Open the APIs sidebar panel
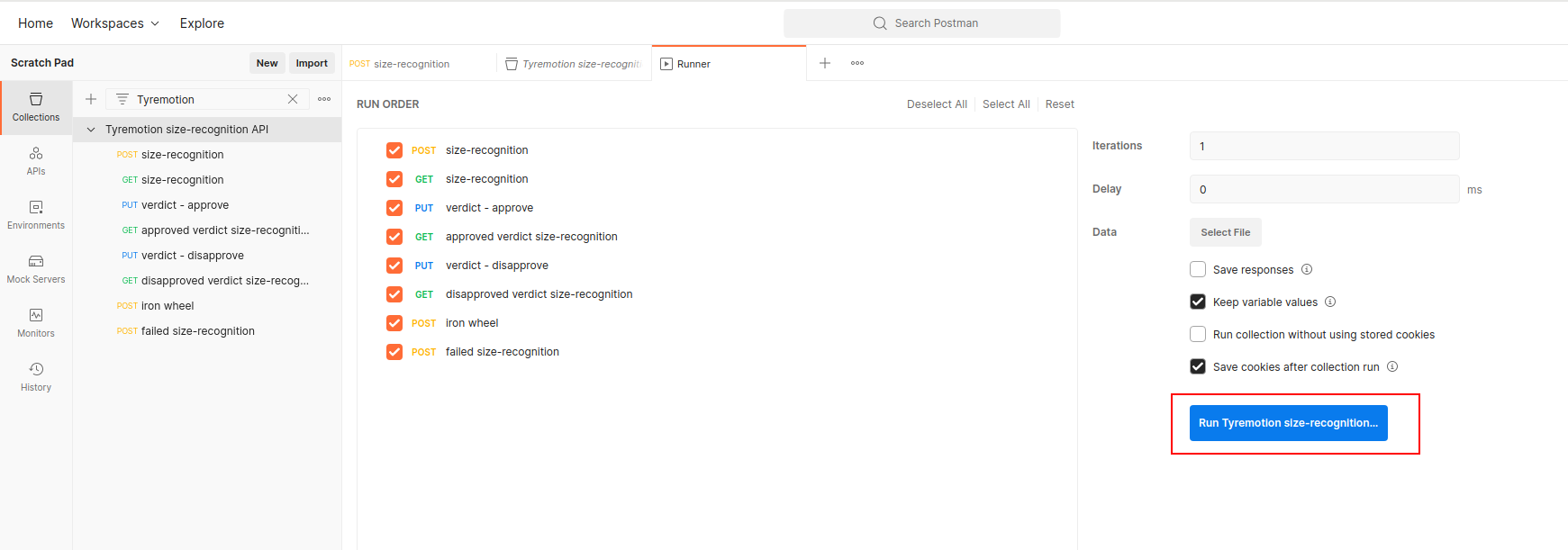1568x550 pixels. [x=36, y=161]
